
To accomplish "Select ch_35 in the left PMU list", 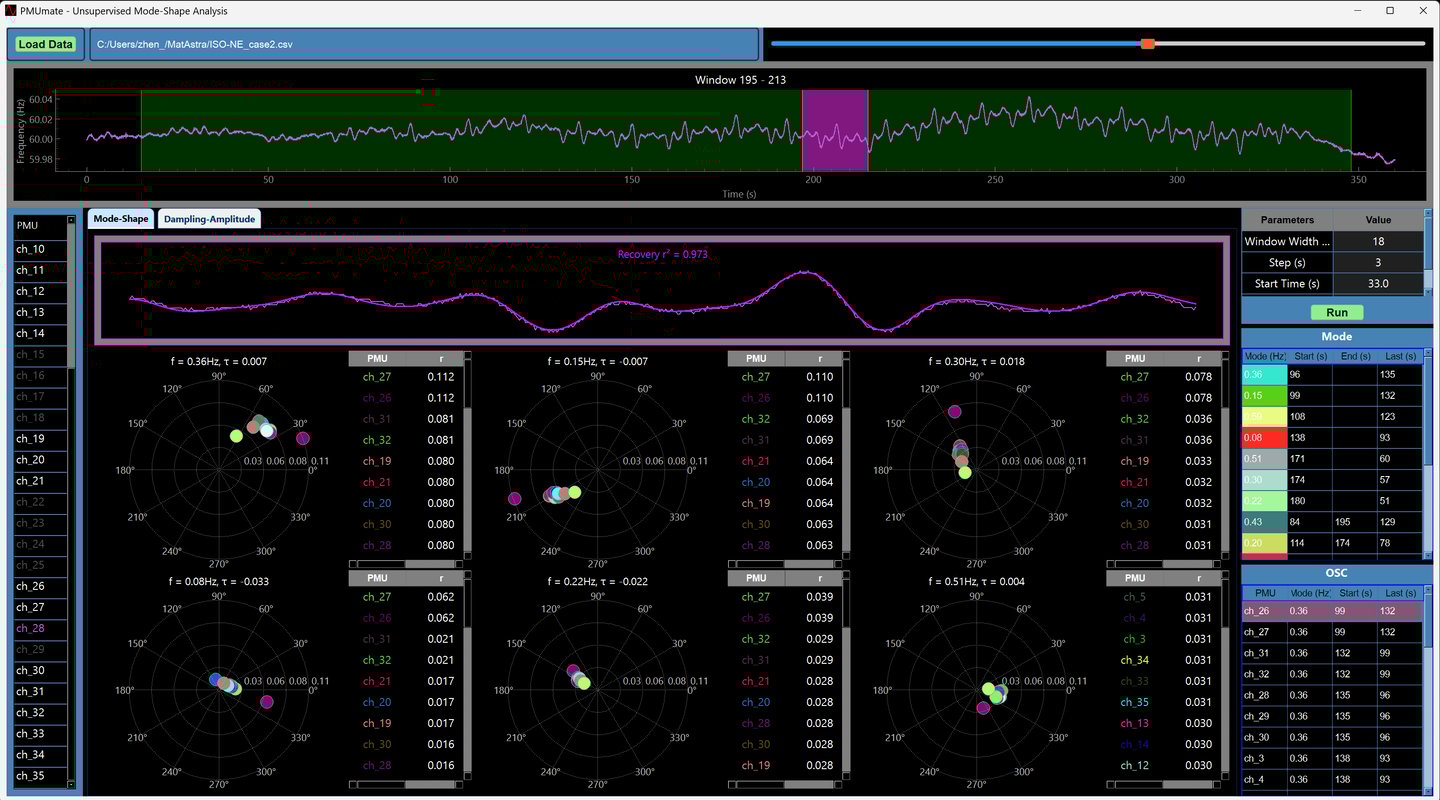I will tap(40, 776).
